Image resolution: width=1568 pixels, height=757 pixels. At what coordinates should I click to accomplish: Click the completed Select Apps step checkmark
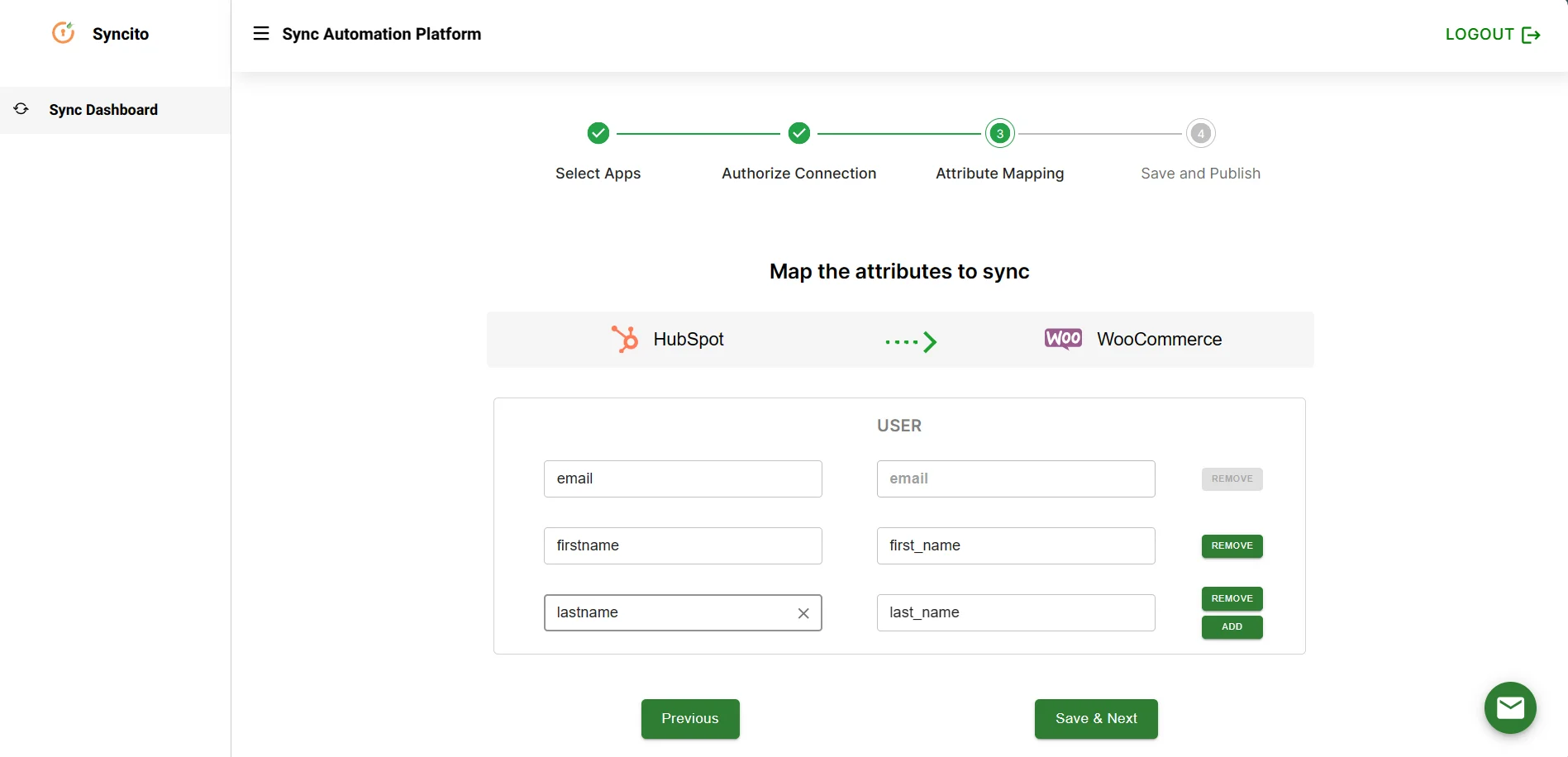pyautogui.click(x=598, y=133)
